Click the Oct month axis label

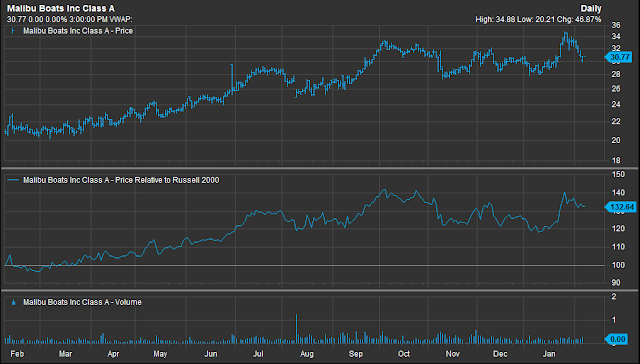click(x=404, y=354)
